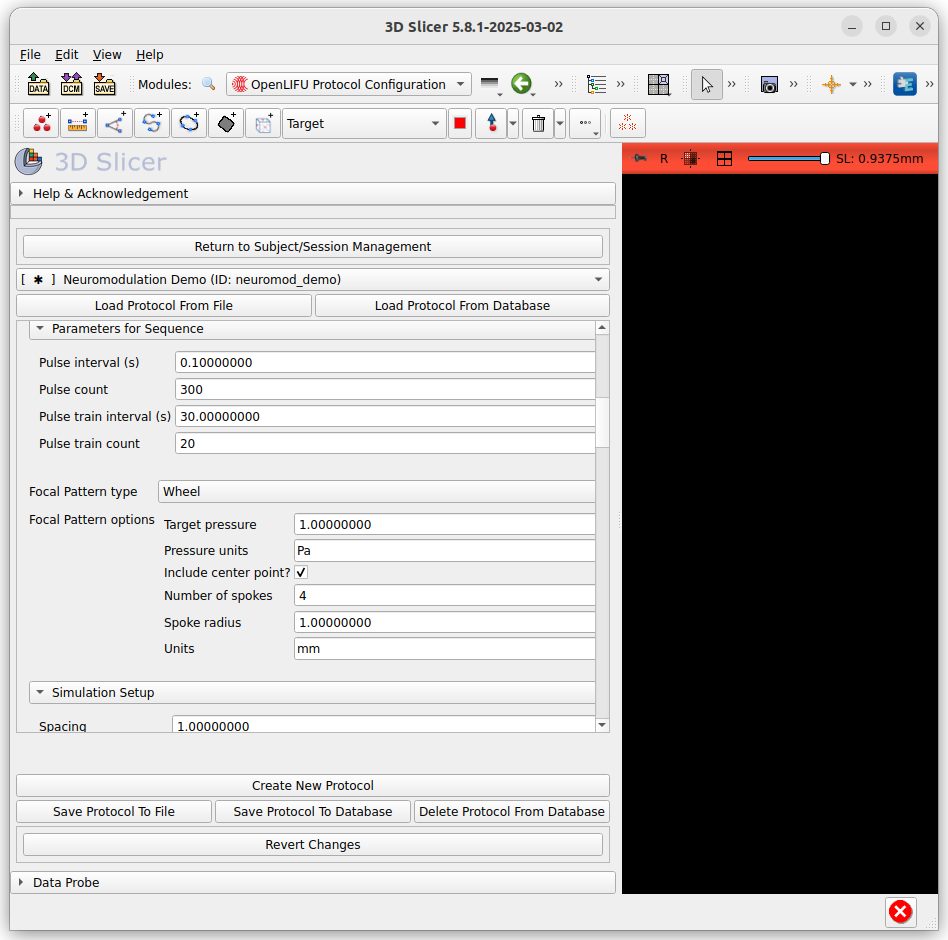Open the Modules selector dropdown
The width and height of the screenshot is (948, 940).
(348, 84)
